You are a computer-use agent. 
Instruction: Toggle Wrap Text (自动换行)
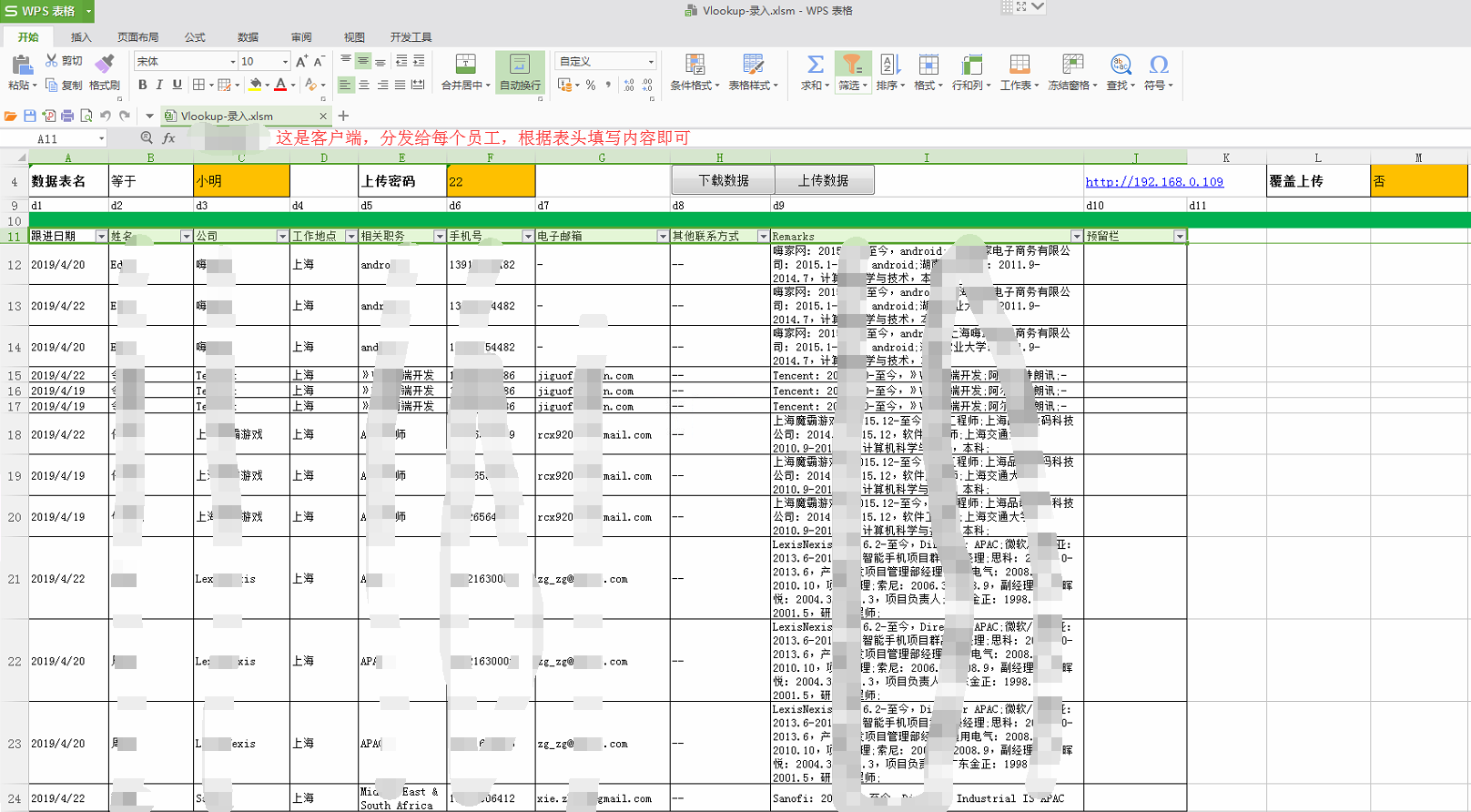click(x=520, y=72)
